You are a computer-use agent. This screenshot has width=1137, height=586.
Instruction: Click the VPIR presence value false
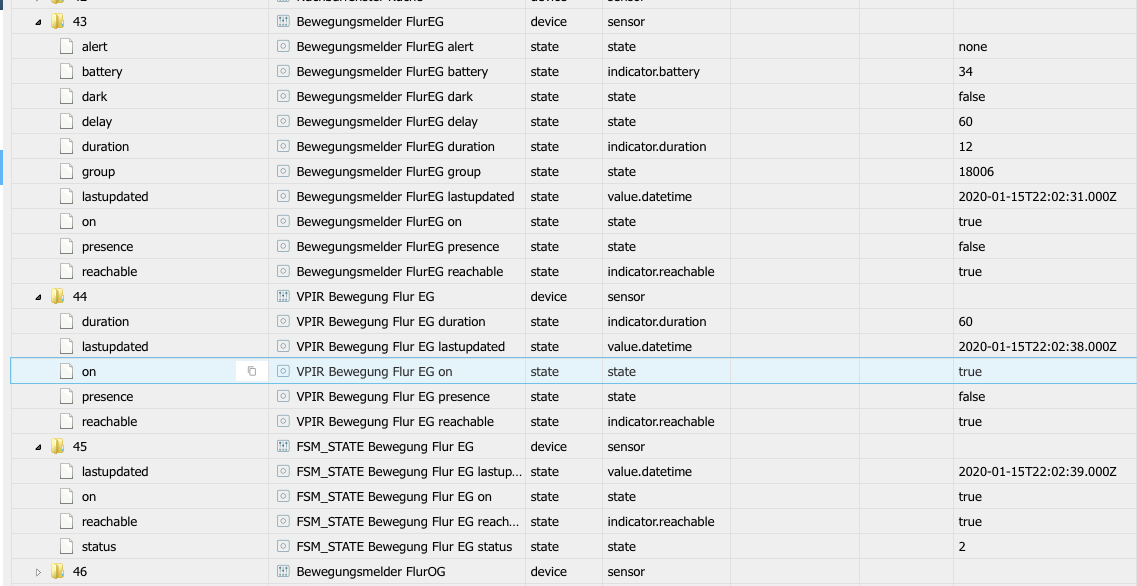[x=972, y=397]
